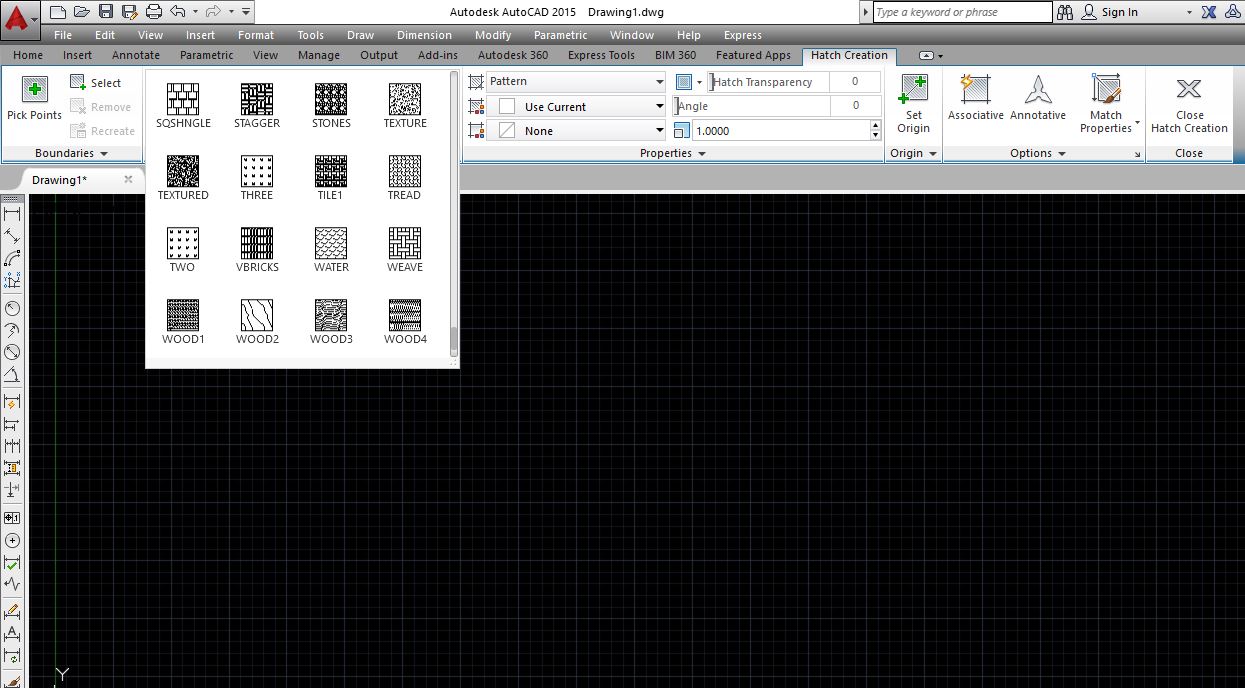Adjust the hatch Angle slider
Screen dimensions: 1245x688
coord(752,106)
